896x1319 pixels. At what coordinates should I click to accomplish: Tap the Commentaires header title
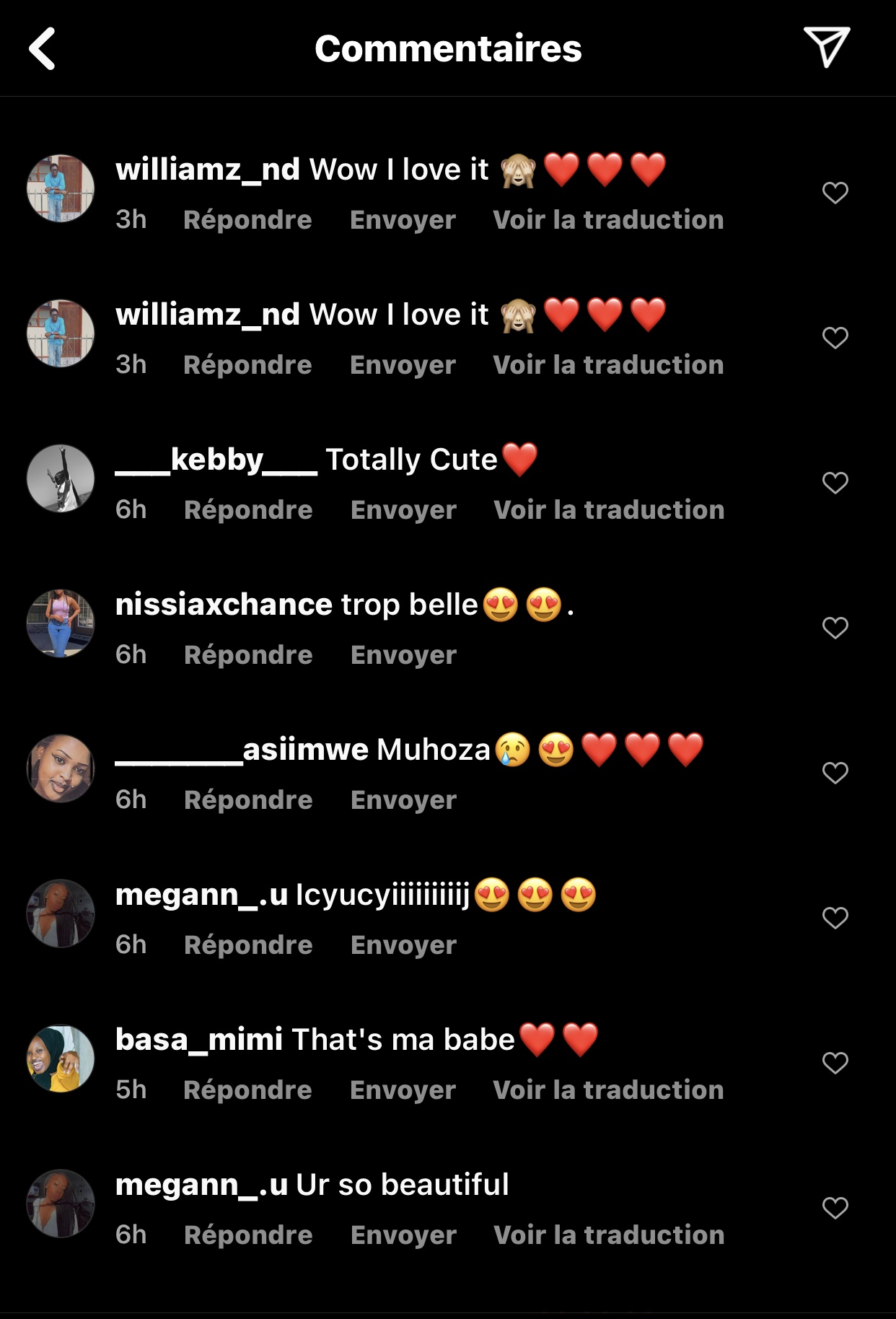(x=448, y=48)
